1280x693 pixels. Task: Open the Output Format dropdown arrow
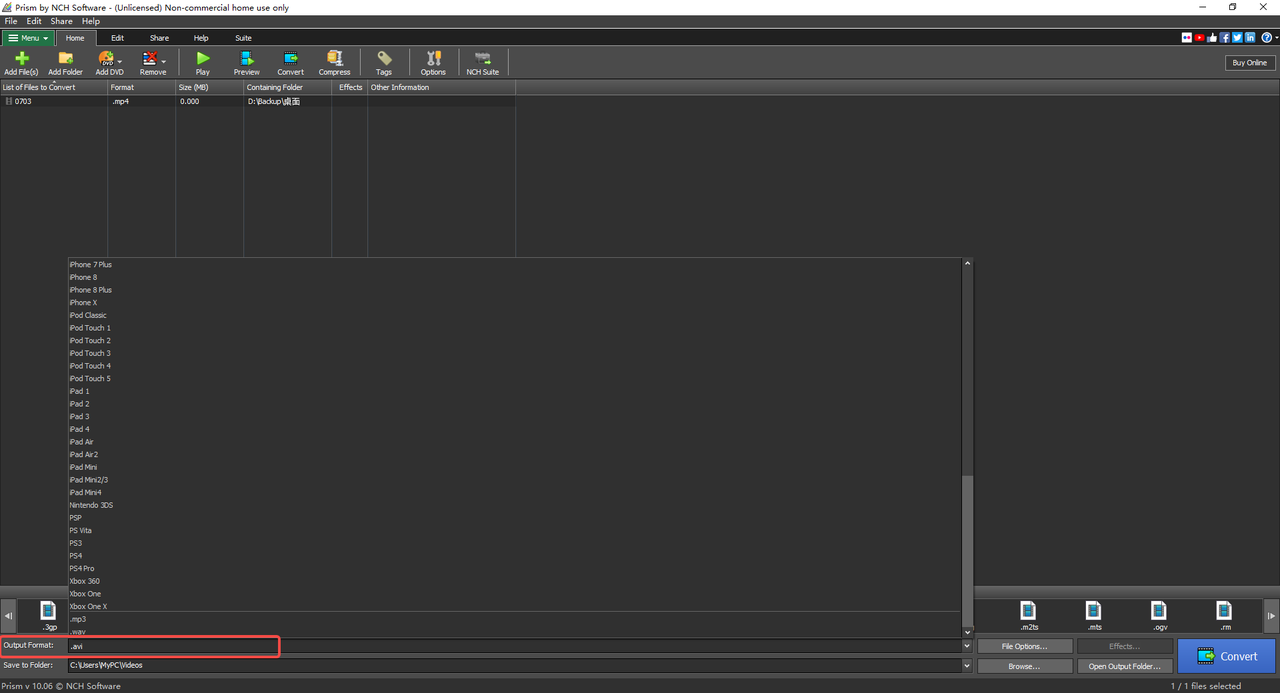point(967,646)
